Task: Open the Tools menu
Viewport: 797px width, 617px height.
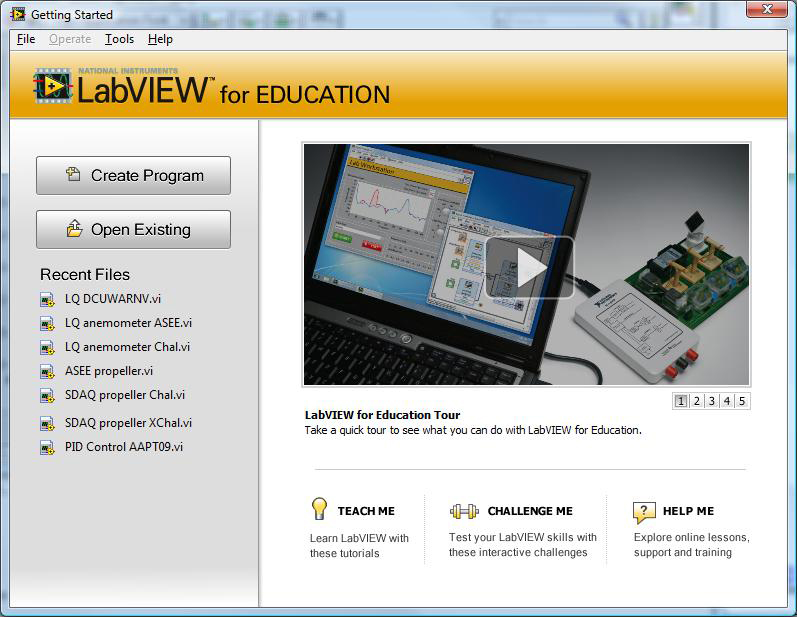Action: (119, 39)
